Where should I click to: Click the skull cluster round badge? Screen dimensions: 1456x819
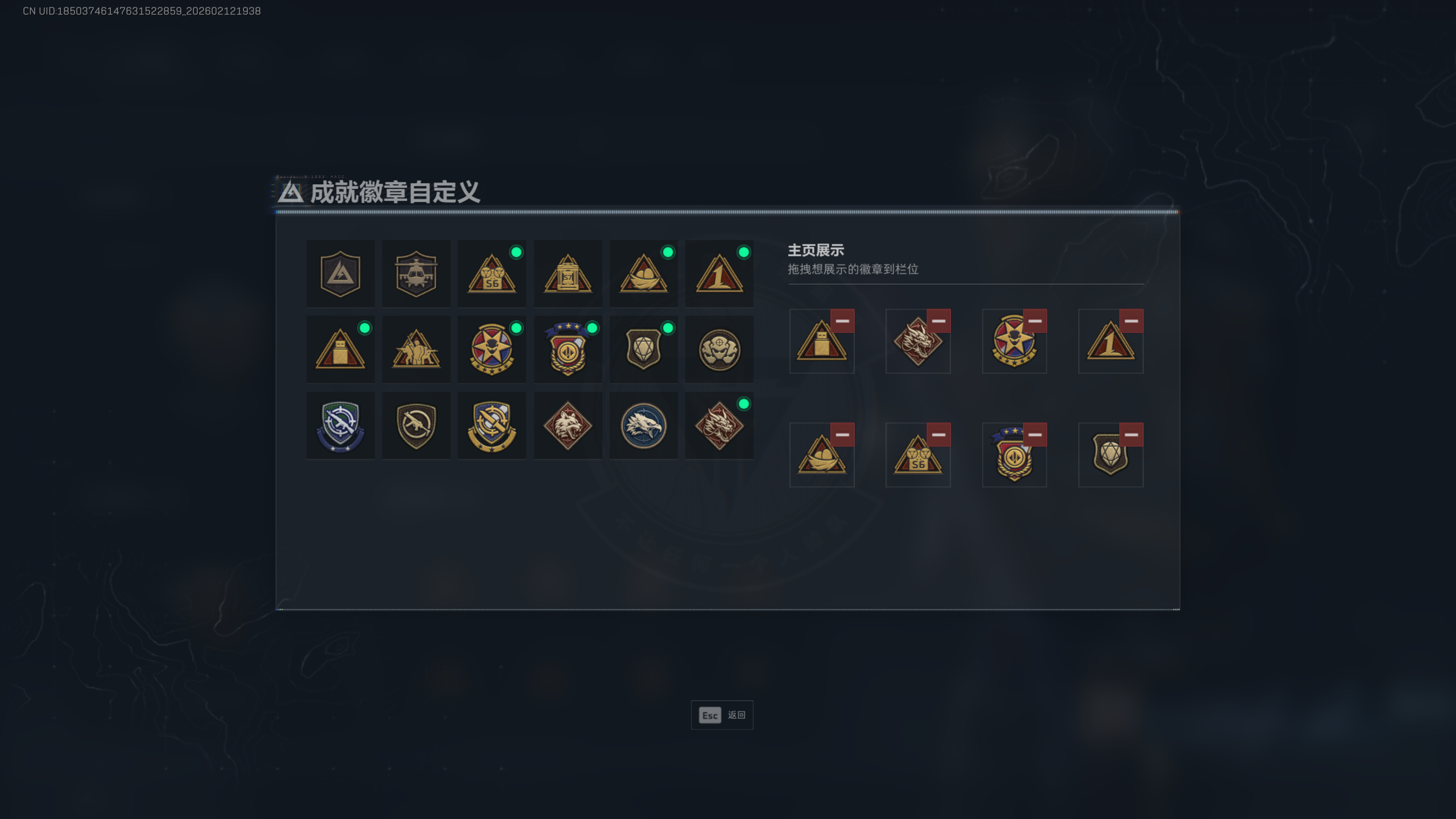719,350
